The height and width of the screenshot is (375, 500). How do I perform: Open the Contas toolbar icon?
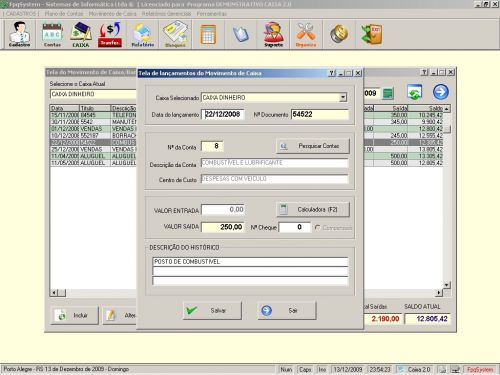click(52, 34)
